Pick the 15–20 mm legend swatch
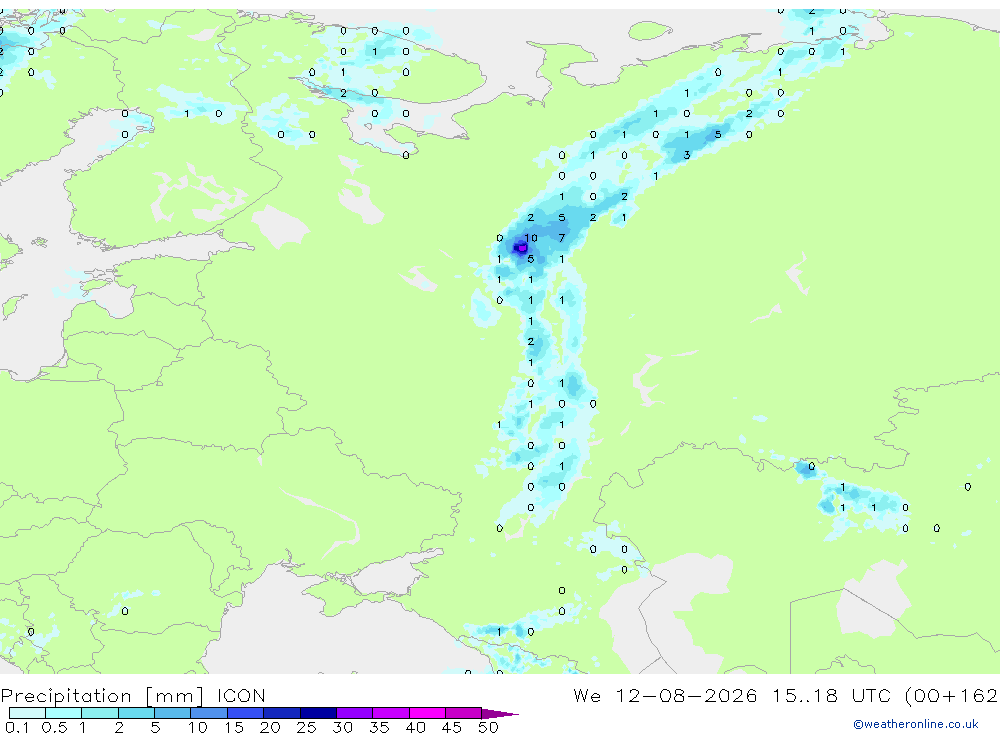1000x733 pixels. [x=246, y=713]
